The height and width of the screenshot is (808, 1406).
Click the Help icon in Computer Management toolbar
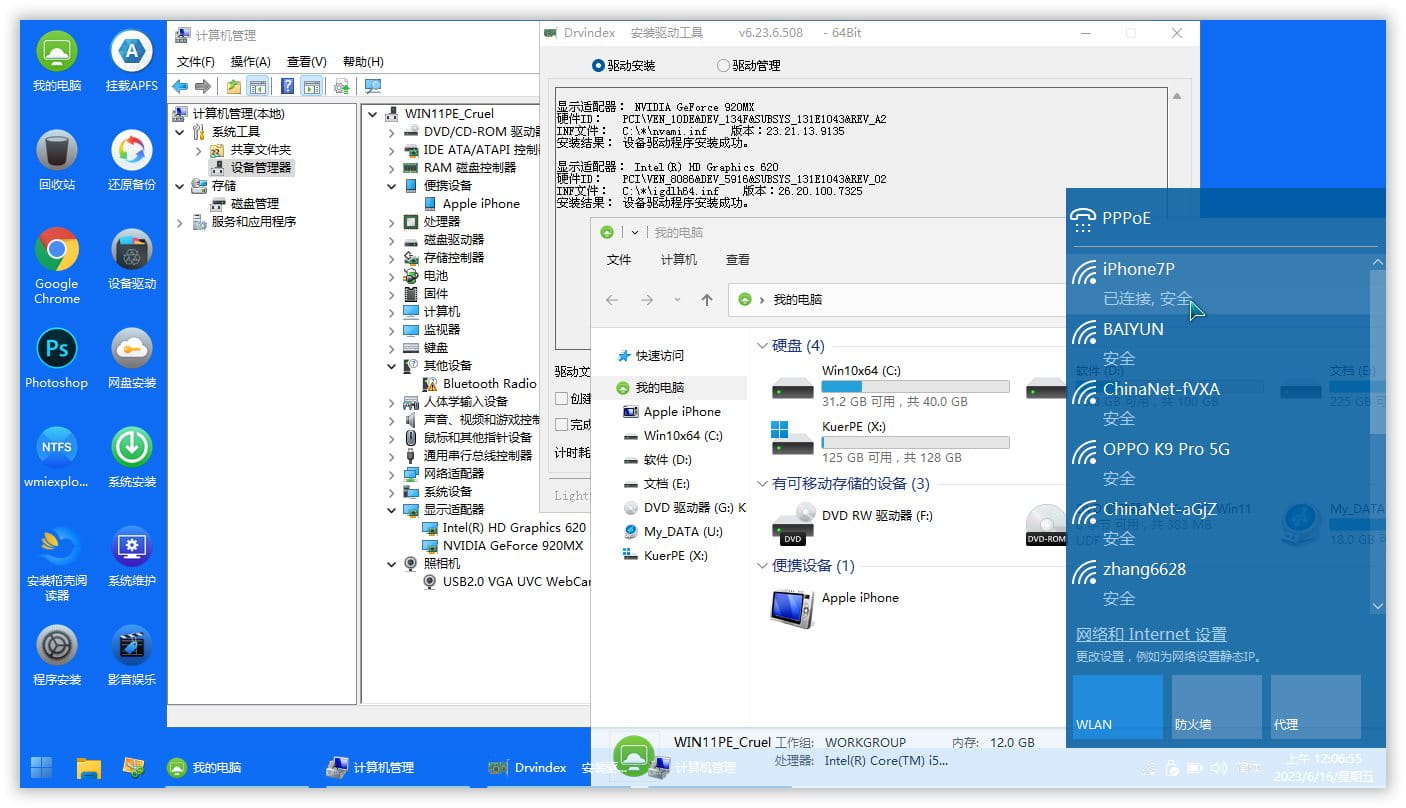tap(287, 86)
